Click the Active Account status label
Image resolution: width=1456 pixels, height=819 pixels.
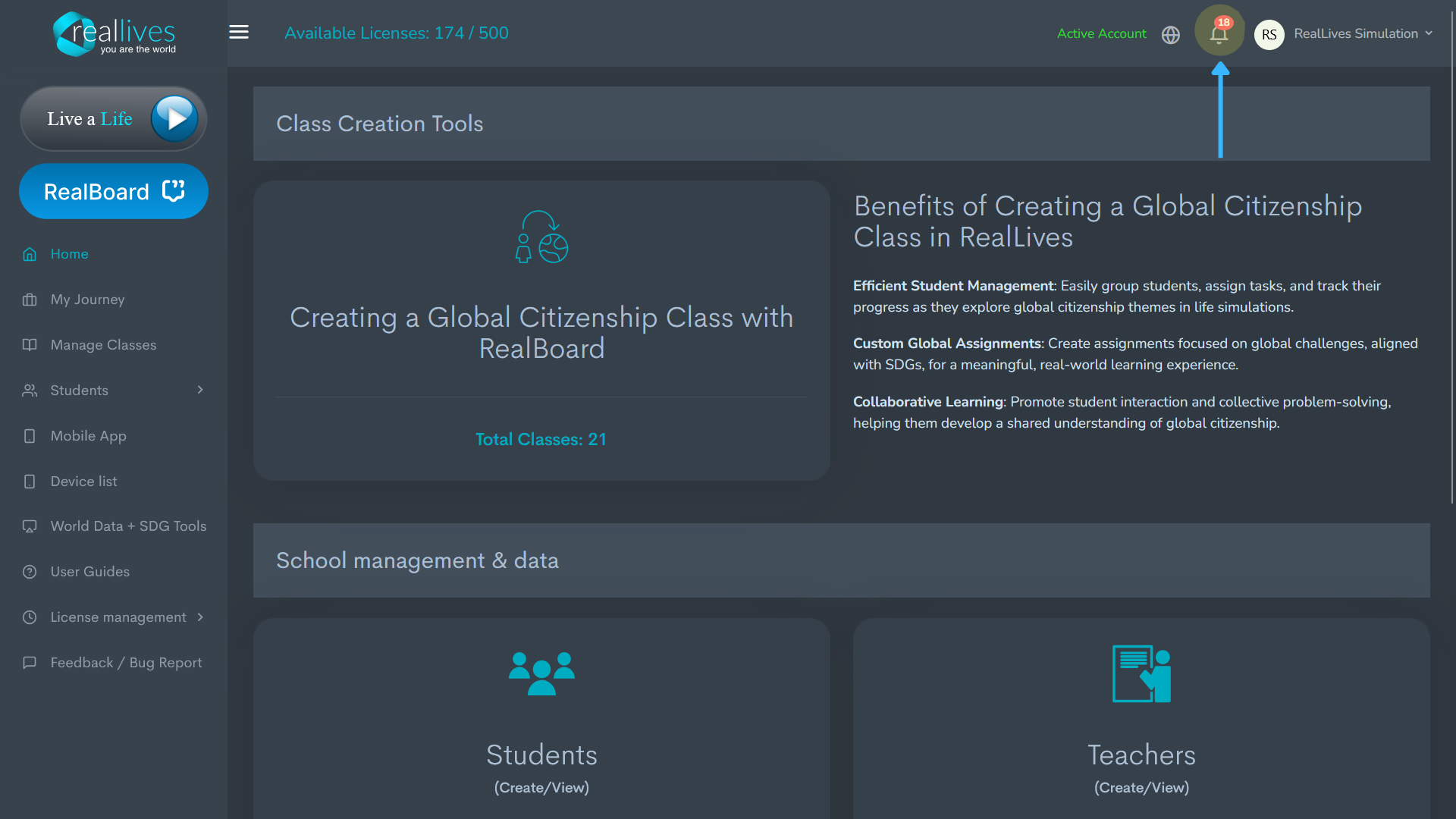click(1102, 33)
